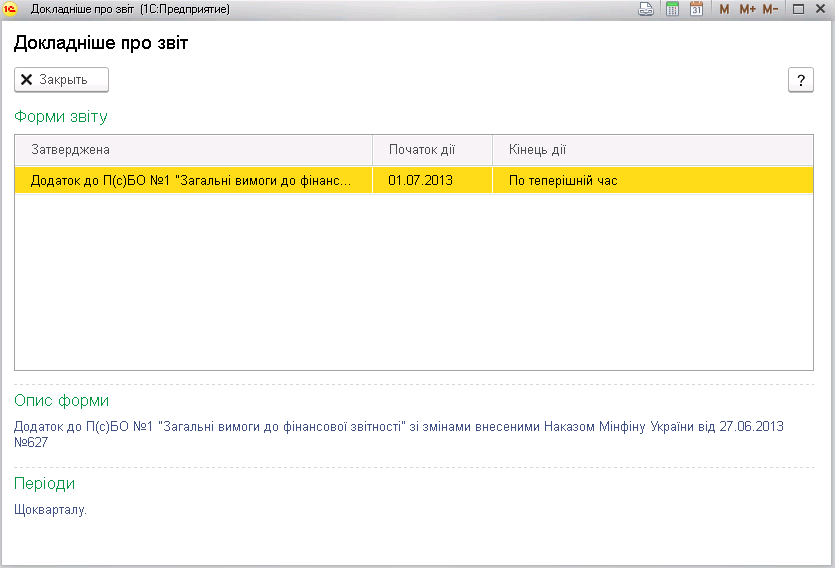The image size is (835, 568).
Task: Click the date cell 01.07.2013
Action: (432, 180)
